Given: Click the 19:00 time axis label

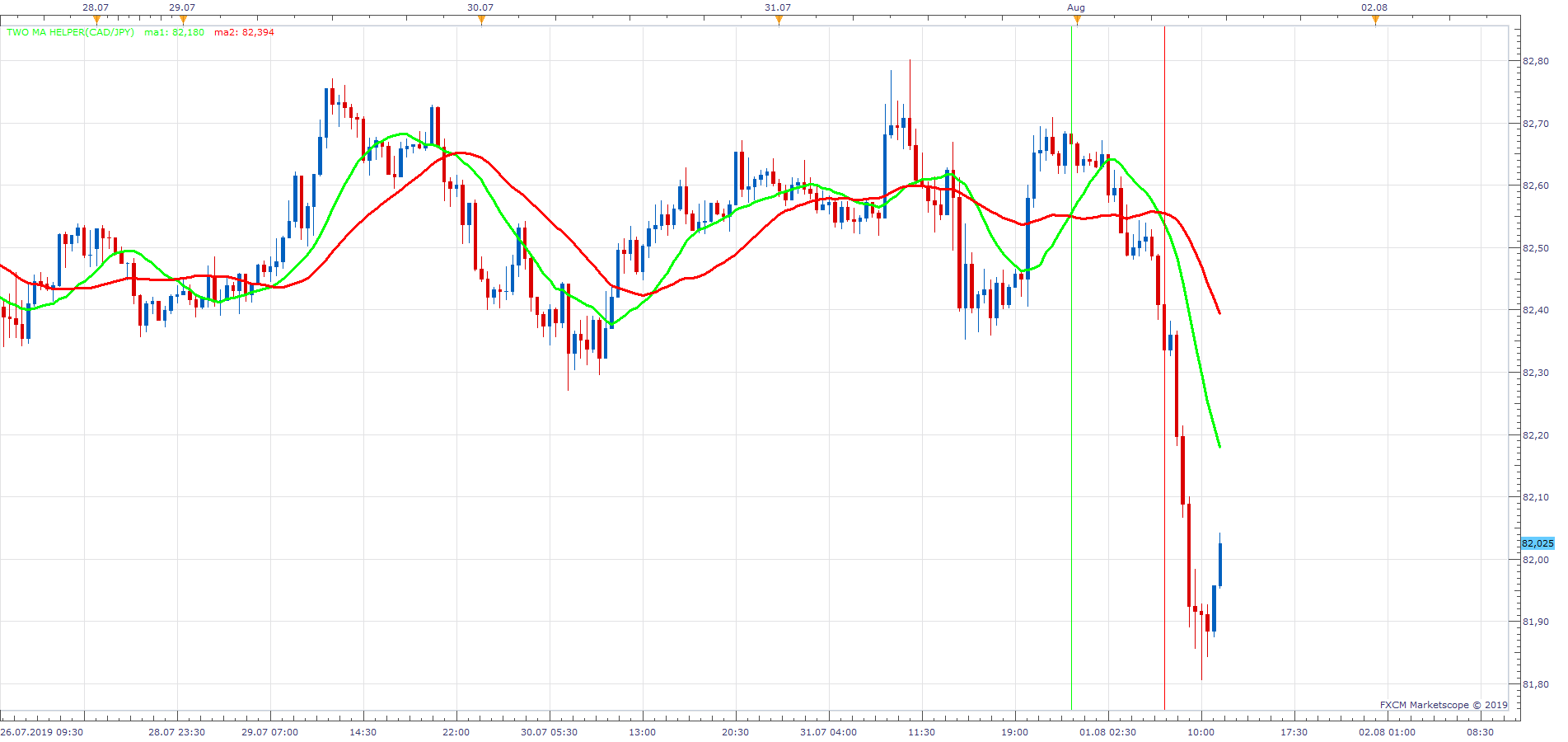Looking at the screenshot, I should (x=1015, y=732).
